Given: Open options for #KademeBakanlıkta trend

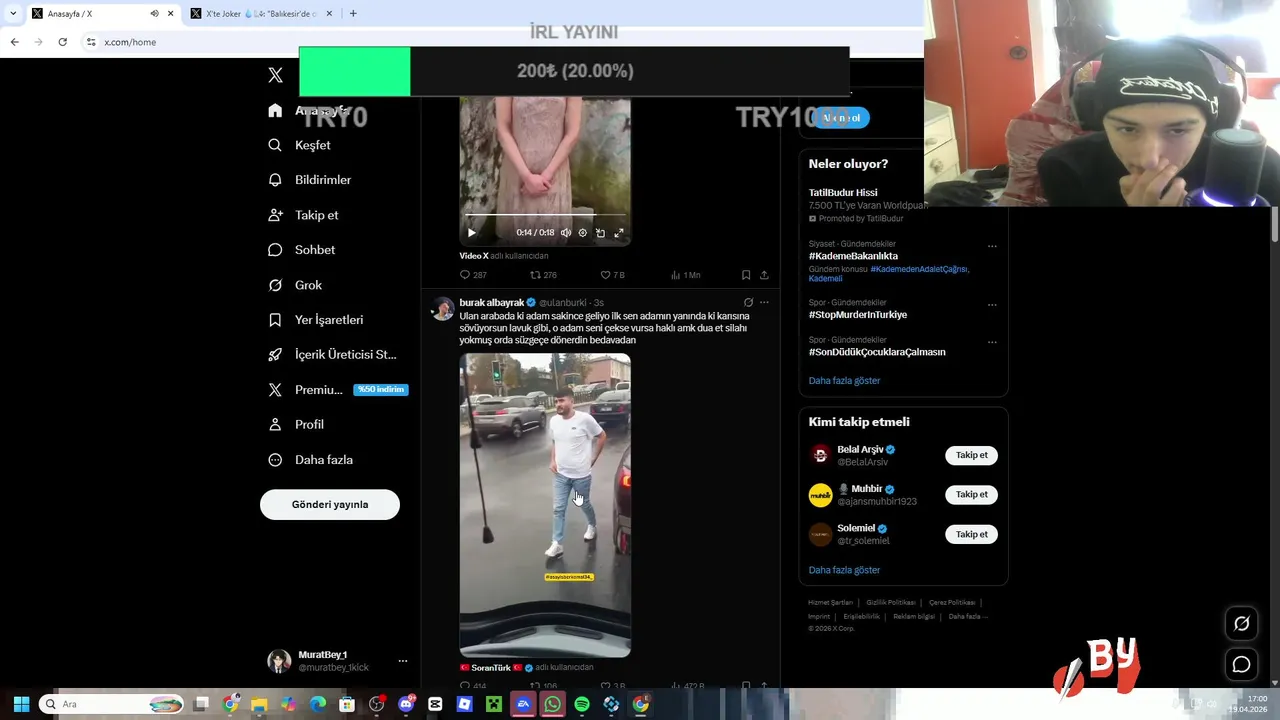Looking at the screenshot, I should (x=992, y=246).
